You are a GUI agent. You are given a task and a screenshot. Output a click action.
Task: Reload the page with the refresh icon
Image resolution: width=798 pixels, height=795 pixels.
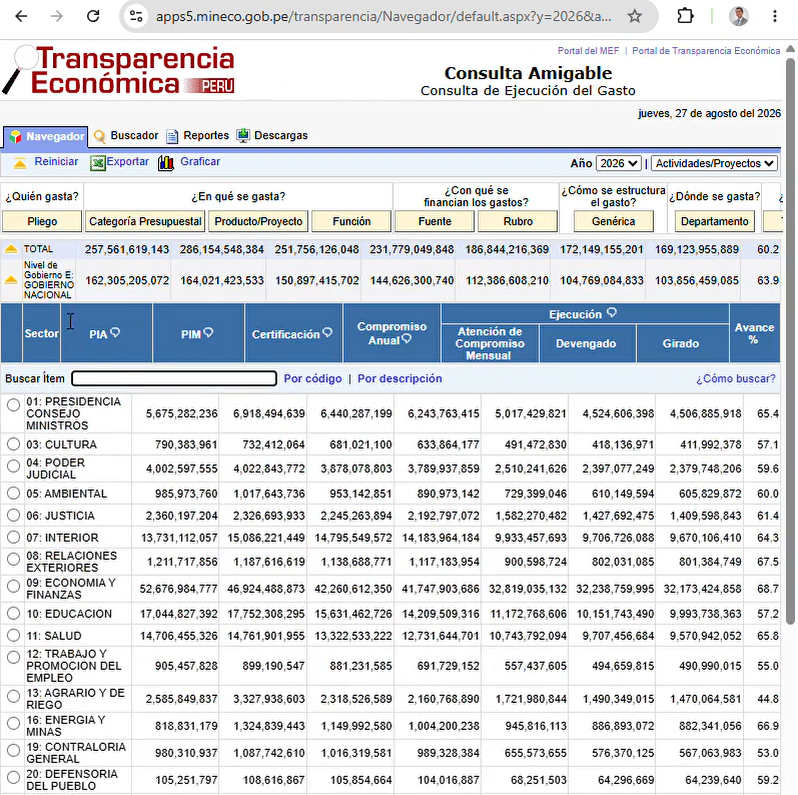(93, 16)
